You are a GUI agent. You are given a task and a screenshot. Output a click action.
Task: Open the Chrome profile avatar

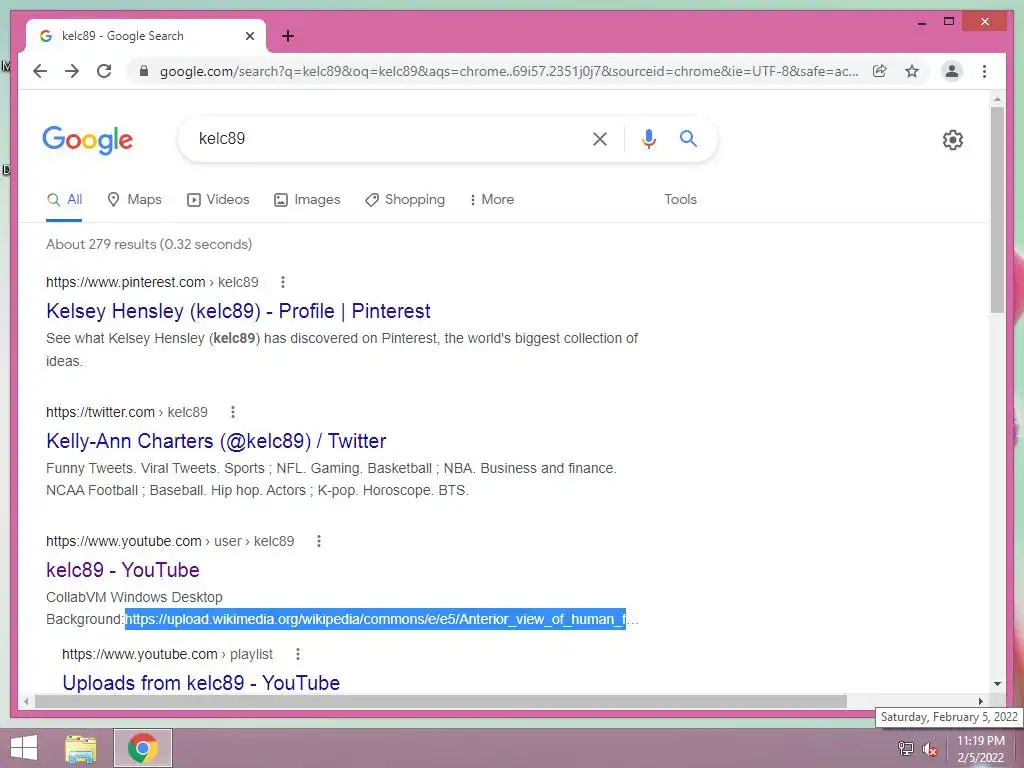tap(952, 71)
